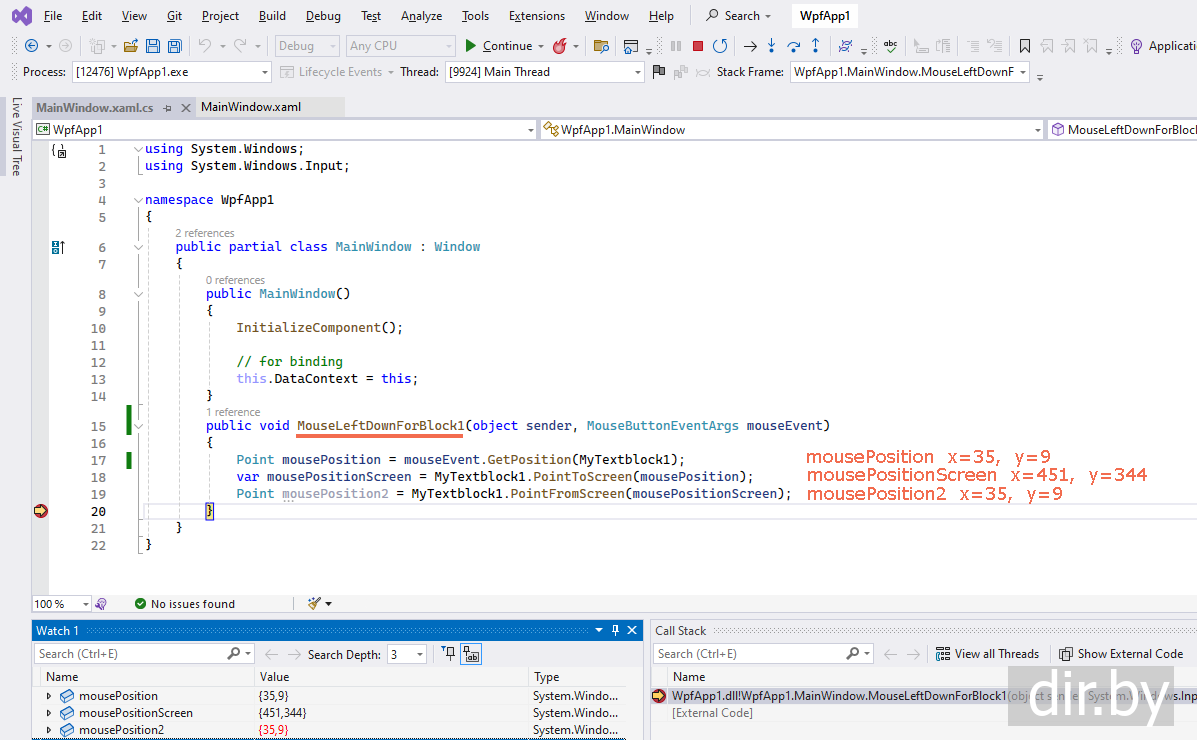Click the Continue button

498,46
